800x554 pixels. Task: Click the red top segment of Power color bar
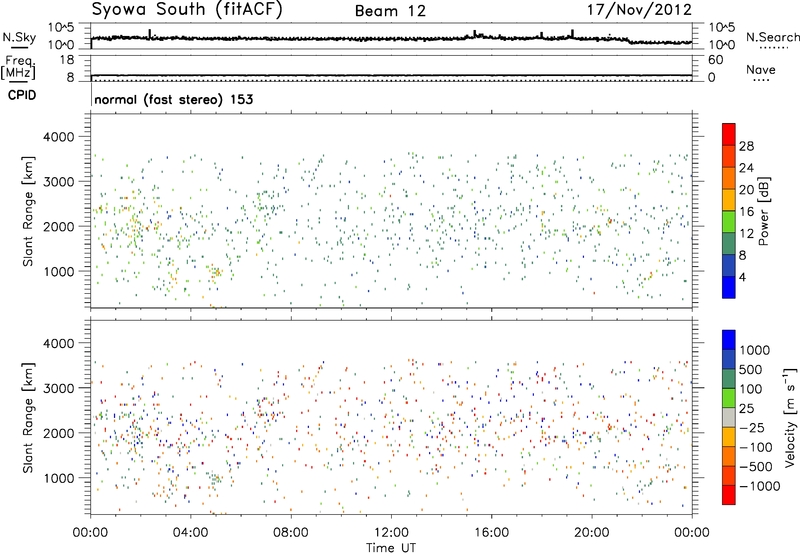pos(729,134)
